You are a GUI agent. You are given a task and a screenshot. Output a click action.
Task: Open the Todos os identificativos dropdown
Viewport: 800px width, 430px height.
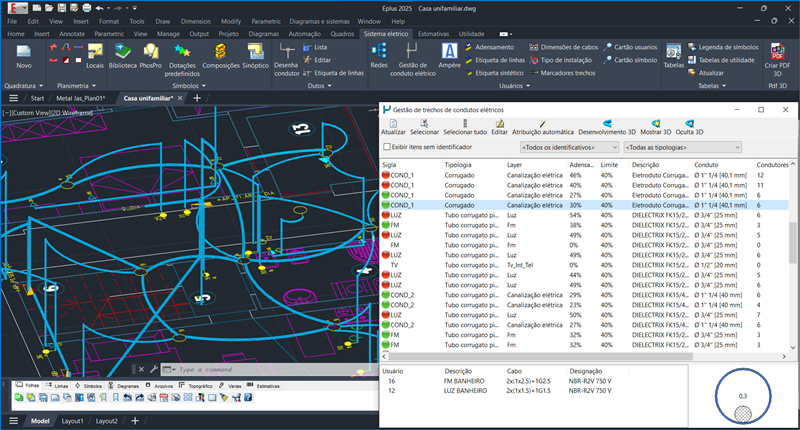coord(569,147)
